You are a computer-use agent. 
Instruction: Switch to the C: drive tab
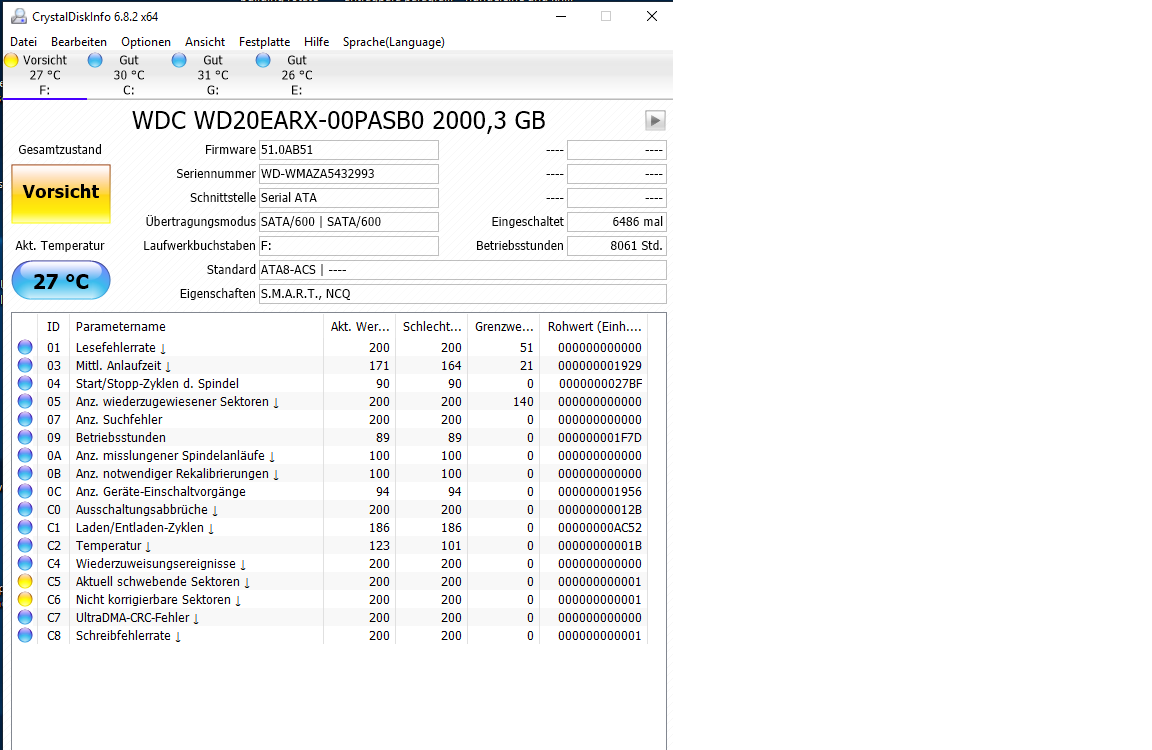(x=129, y=75)
